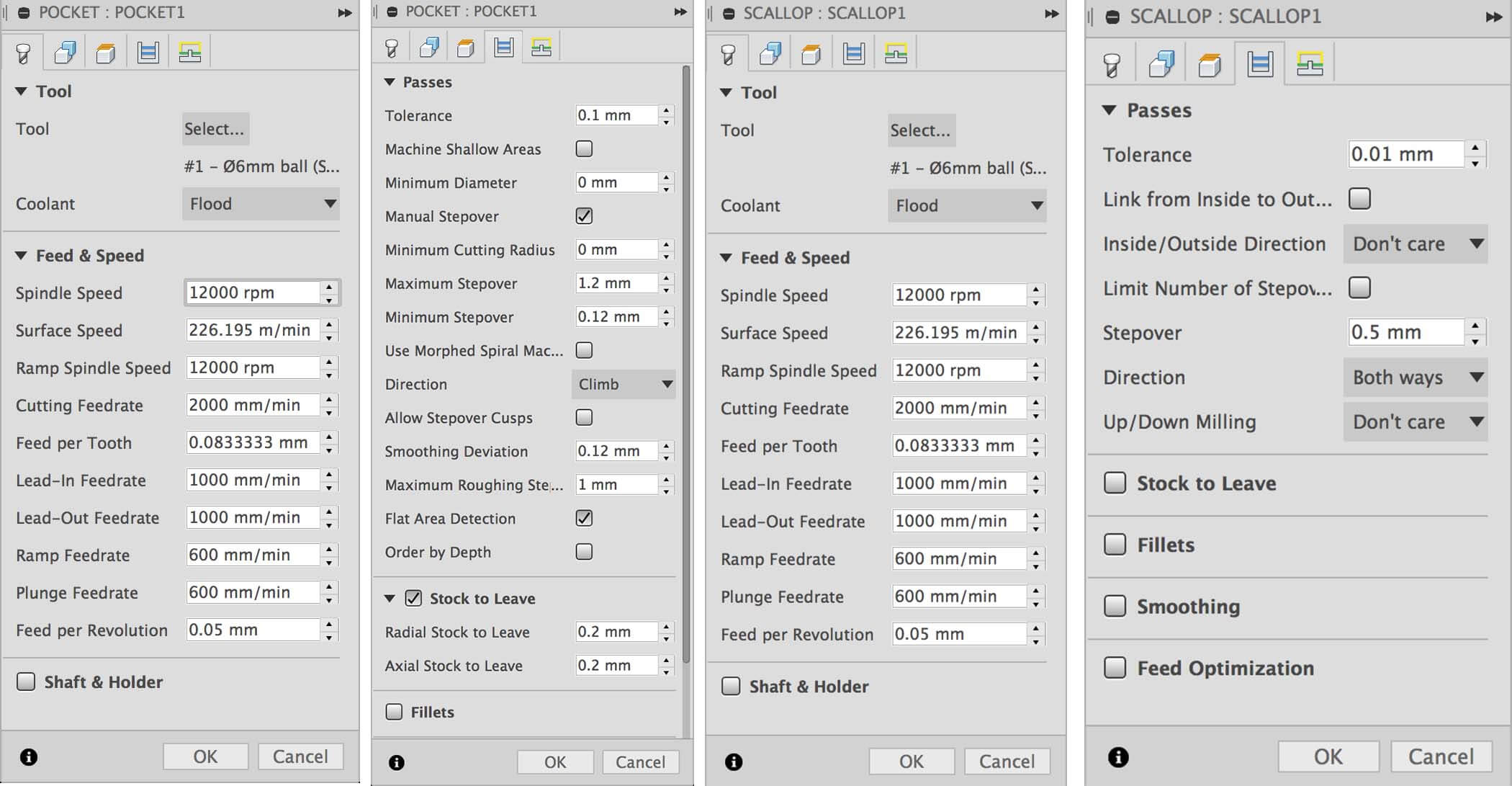This screenshot has height=786, width=1512.
Task: Open Heights tab in first POCKET1 panel
Action: [x=106, y=53]
